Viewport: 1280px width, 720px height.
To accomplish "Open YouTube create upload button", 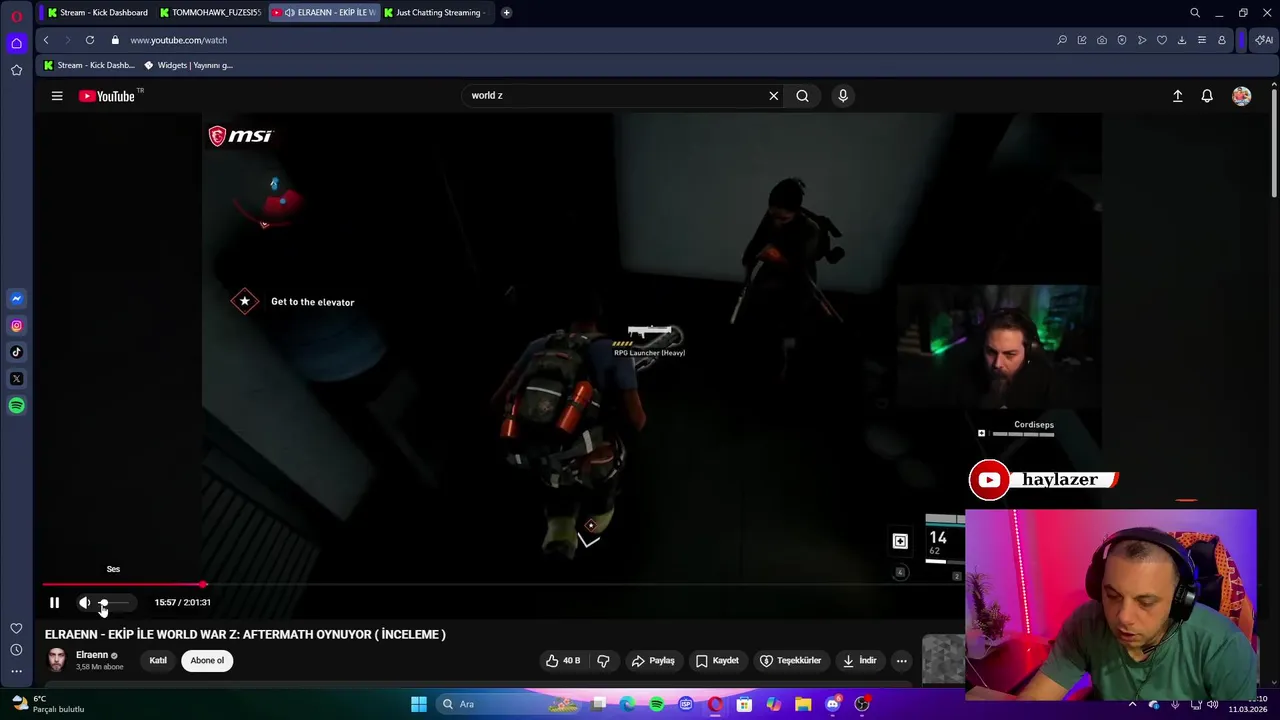I will click(x=1178, y=96).
